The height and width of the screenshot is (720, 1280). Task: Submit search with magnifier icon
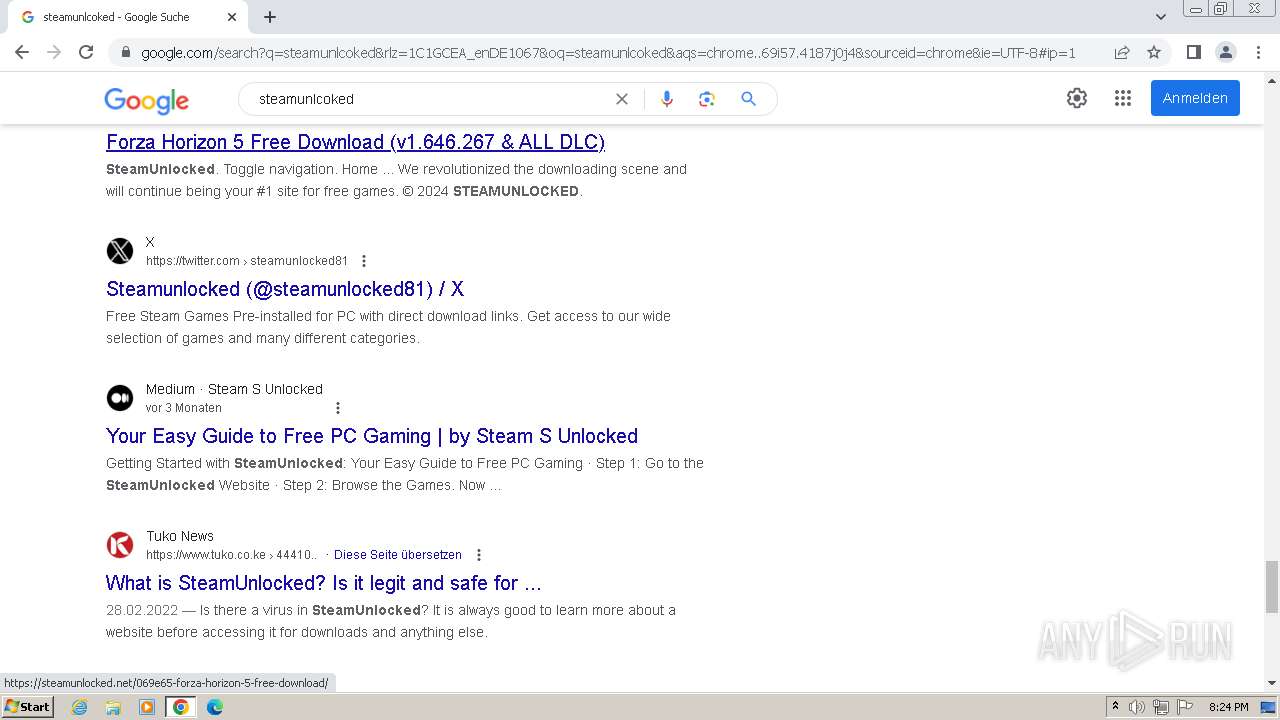click(748, 99)
